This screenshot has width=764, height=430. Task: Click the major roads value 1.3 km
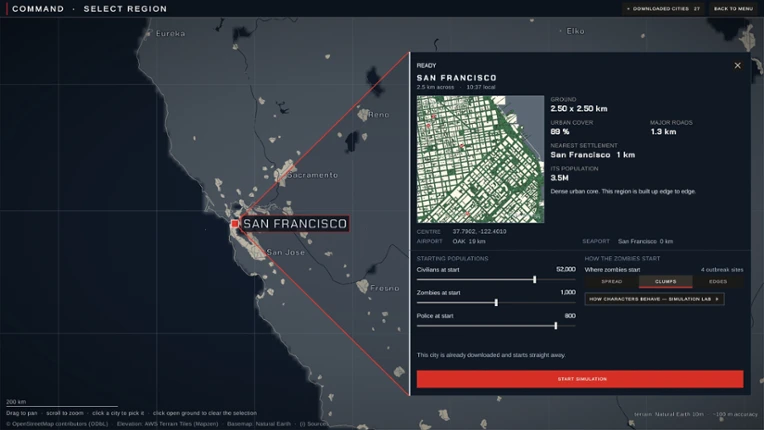[663, 131]
